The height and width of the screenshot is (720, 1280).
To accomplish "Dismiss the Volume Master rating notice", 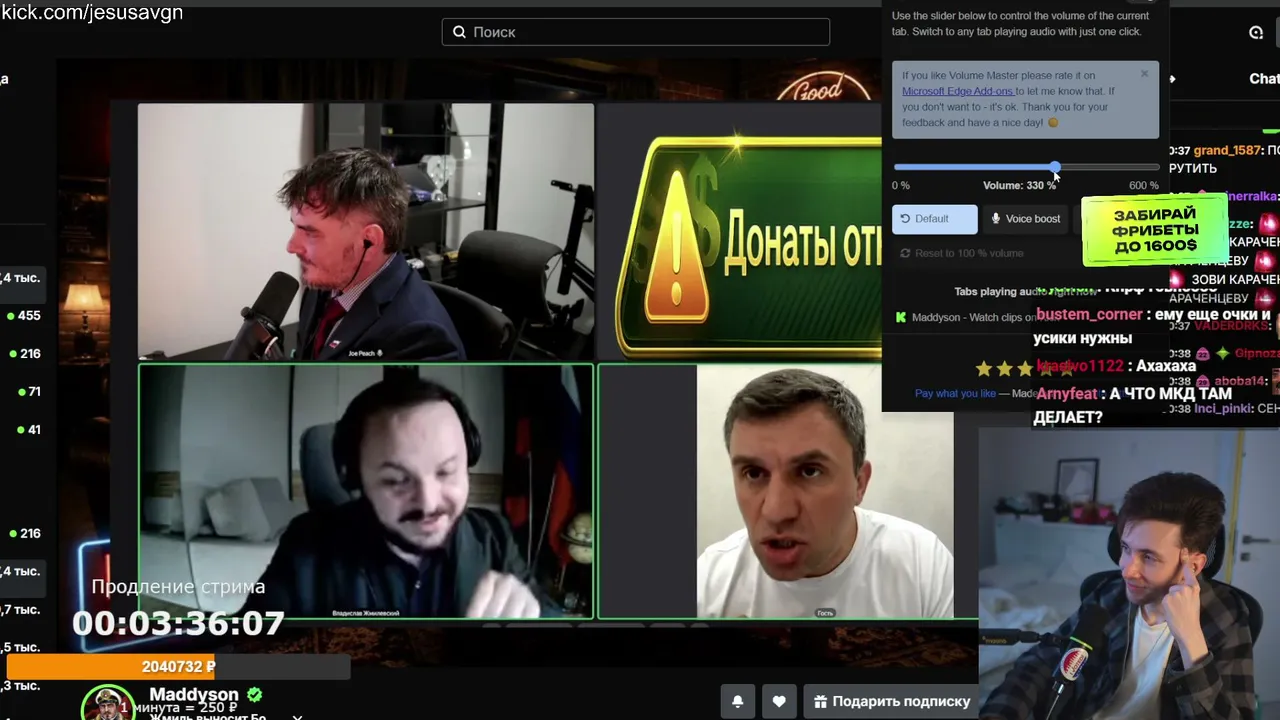I will tap(1145, 74).
